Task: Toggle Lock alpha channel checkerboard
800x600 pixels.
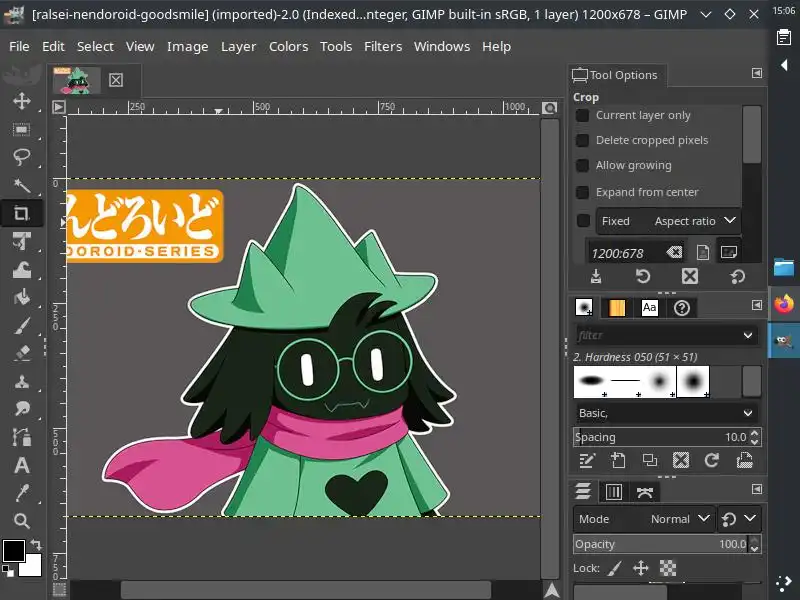Action: (x=667, y=568)
